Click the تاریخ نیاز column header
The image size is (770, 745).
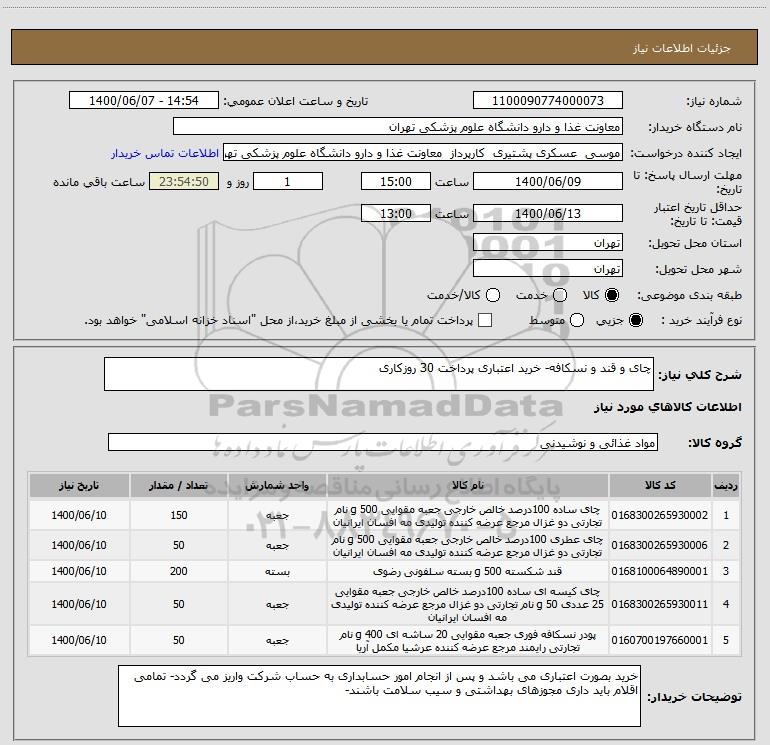coord(79,485)
